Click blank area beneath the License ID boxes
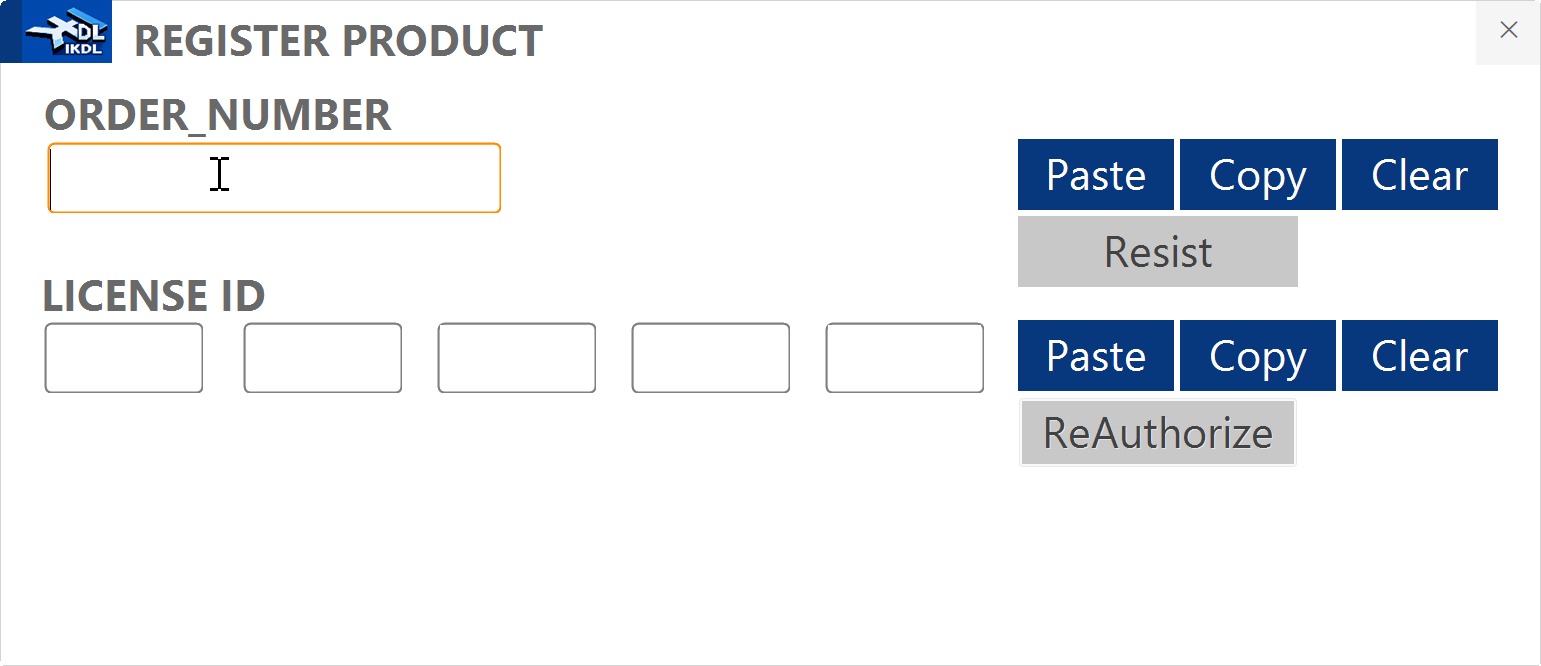This screenshot has width=1541, height=666. [x=500, y=520]
